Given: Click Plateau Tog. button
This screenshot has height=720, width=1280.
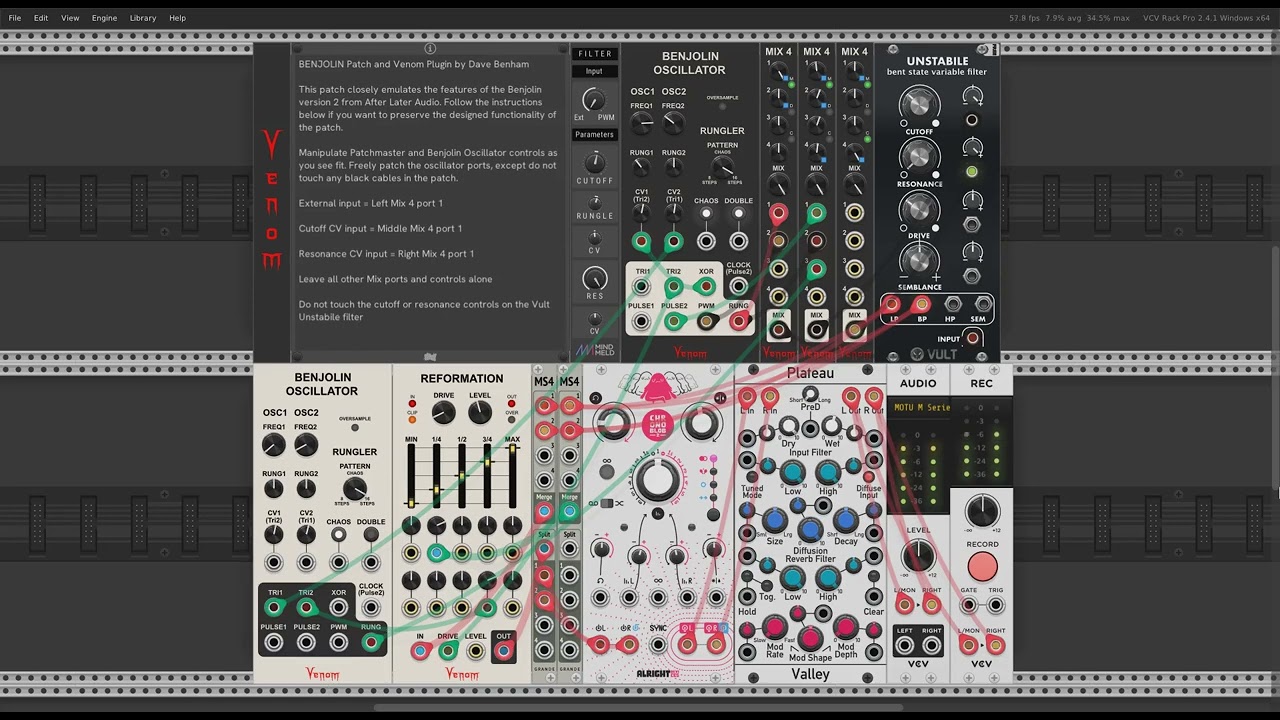Looking at the screenshot, I should 767,584.
